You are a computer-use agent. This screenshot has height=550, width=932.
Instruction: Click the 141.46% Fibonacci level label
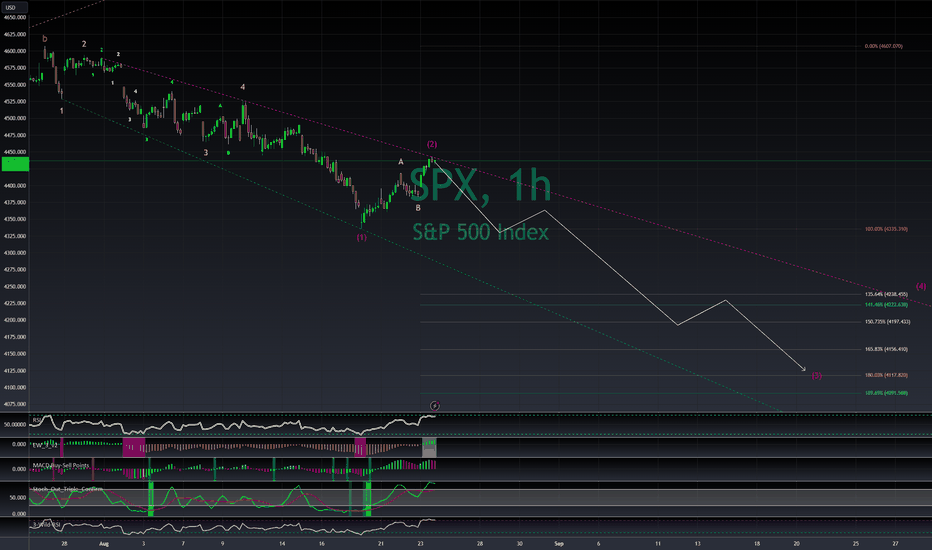(x=886, y=305)
